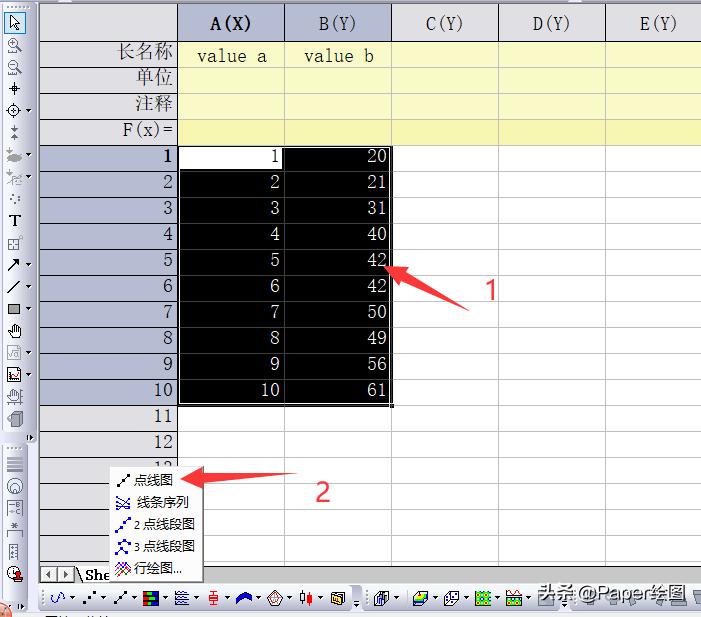Open dropdown arrow beside Column plot icon
The width and height of the screenshot is (701, 617).
[165, 598]
